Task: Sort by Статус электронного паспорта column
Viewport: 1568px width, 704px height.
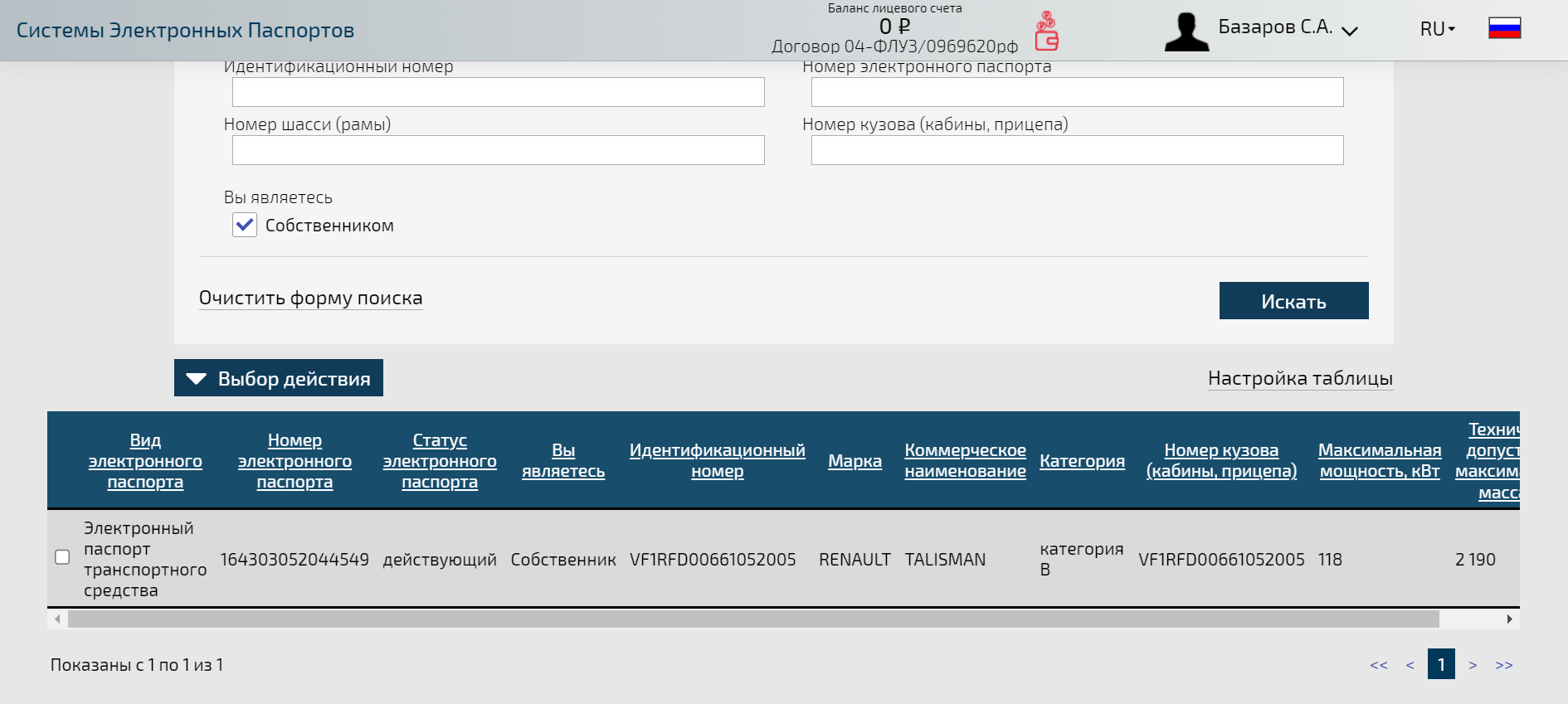Action: coord(440,461)
